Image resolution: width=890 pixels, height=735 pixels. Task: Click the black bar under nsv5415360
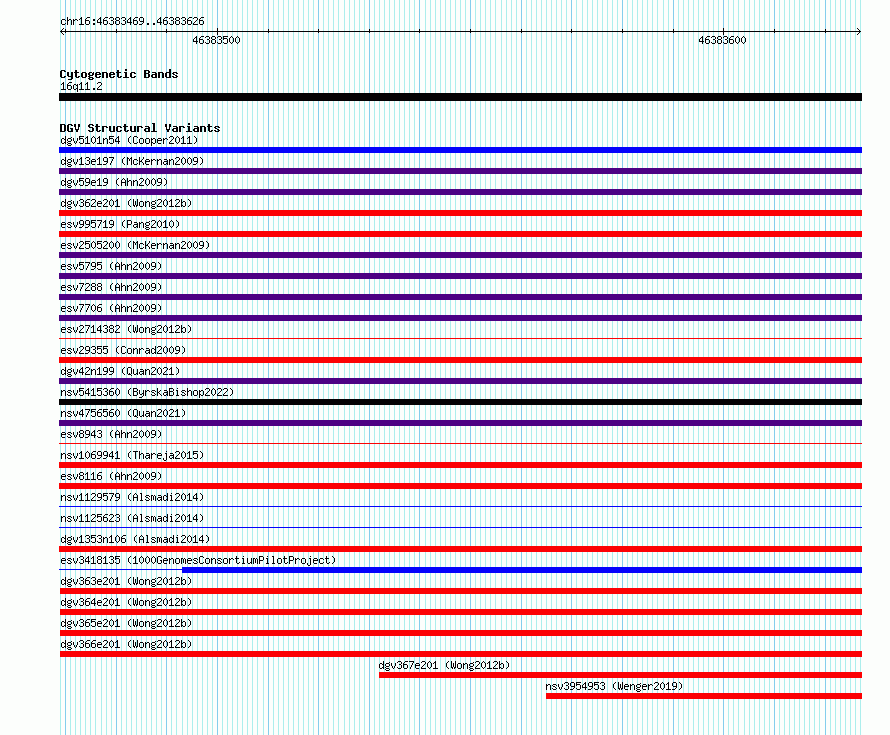tap(460, 402)
